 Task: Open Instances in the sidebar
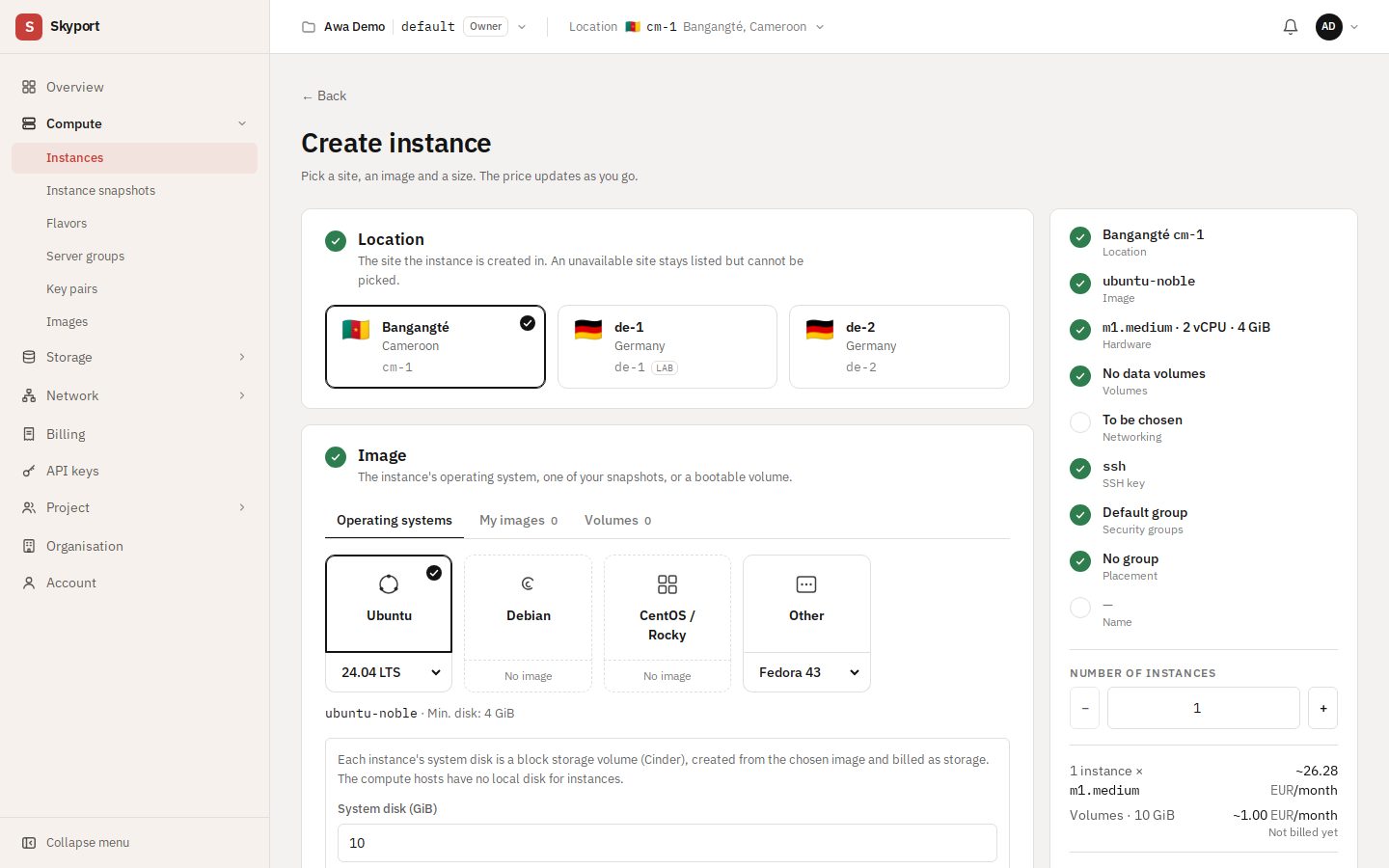pos(135,158)
